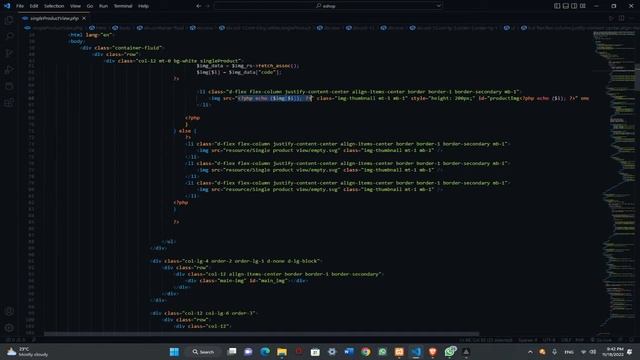
Task: Click the CRLF end-of-line status item
Action: click(565, 340)
